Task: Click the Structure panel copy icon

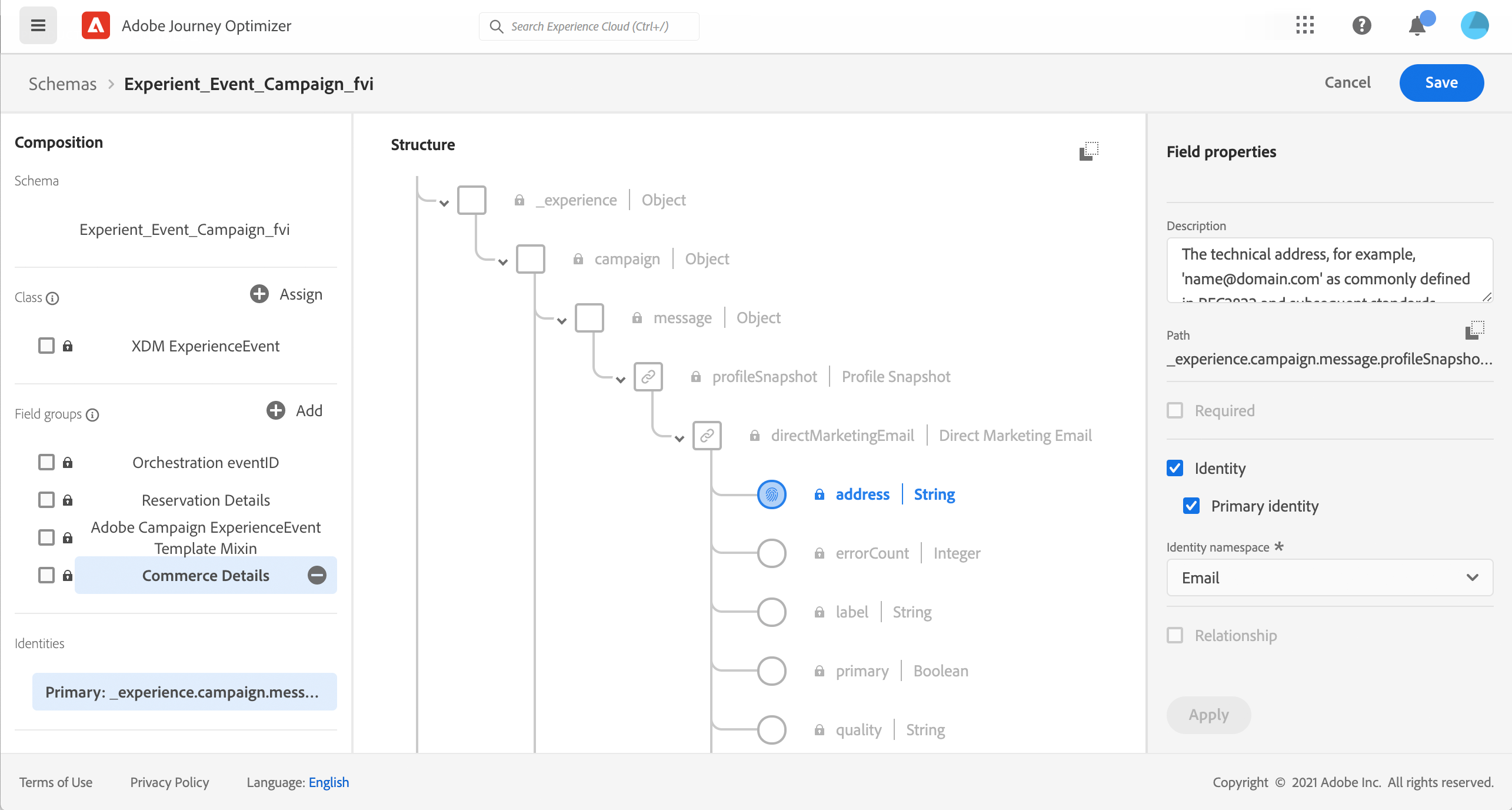Action: [x=1088, y=151]
